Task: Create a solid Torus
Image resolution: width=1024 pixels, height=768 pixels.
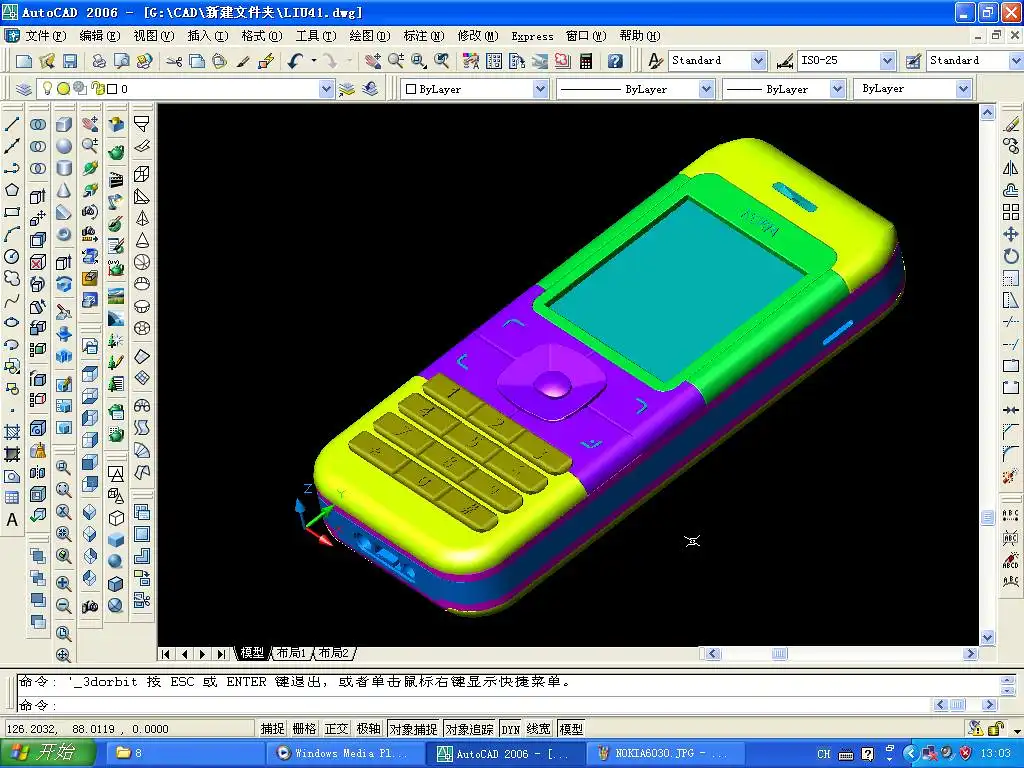Action: (64, 234)
